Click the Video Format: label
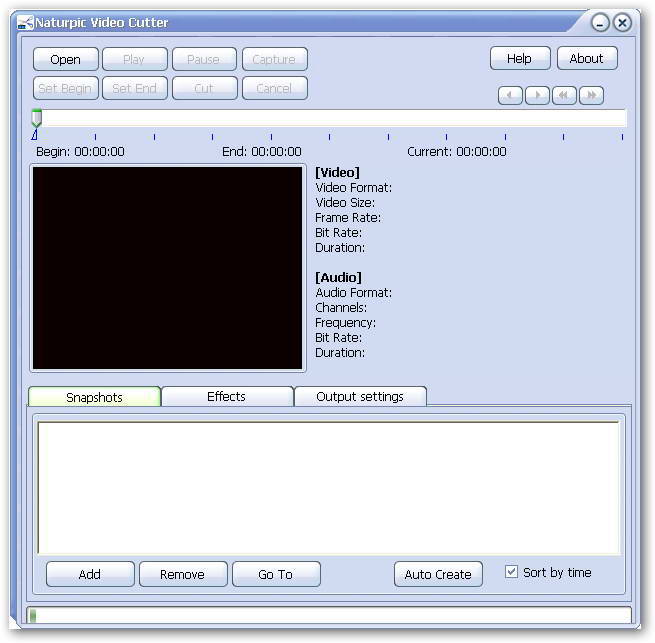Image resolution: width=655 pixels, height=643 pixels. point(354,188)
